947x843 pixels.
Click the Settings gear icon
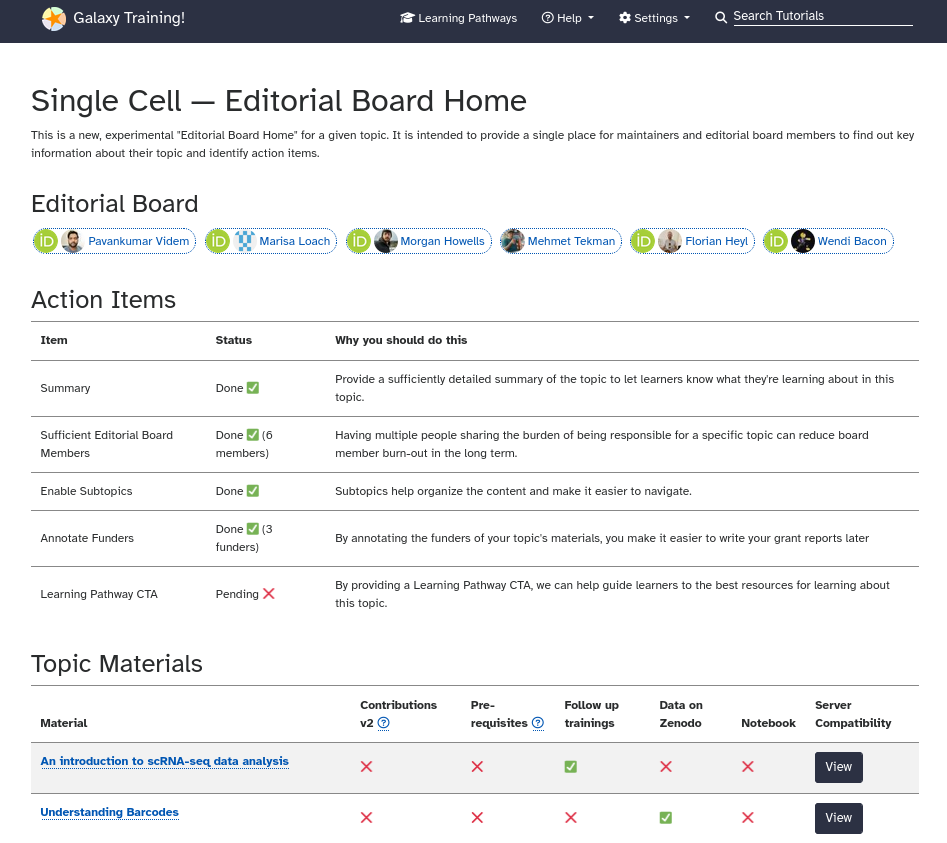point(625,18)
